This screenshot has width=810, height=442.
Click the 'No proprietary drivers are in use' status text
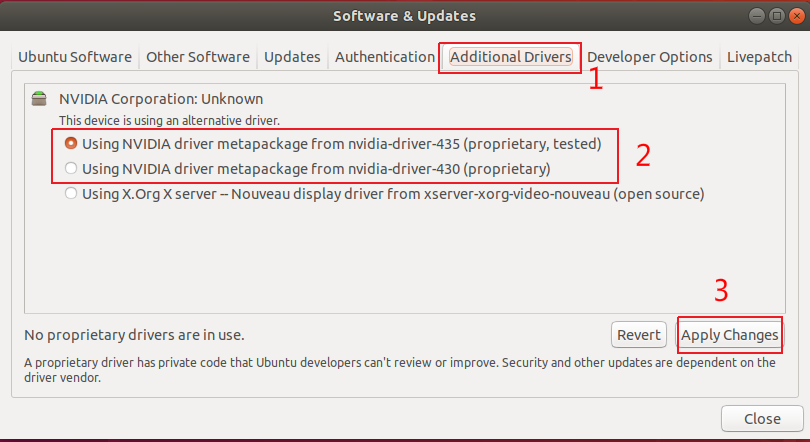tap(134, 335)
